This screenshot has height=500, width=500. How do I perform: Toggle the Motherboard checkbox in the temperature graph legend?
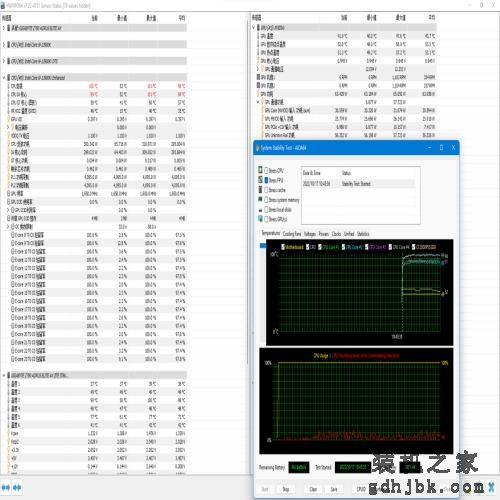[283, 247]
